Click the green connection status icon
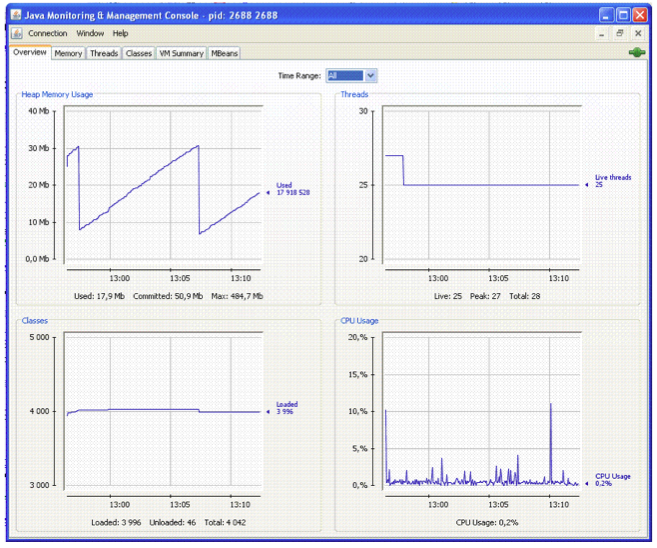Screen dimensions: 657x548 pos(636,53)
